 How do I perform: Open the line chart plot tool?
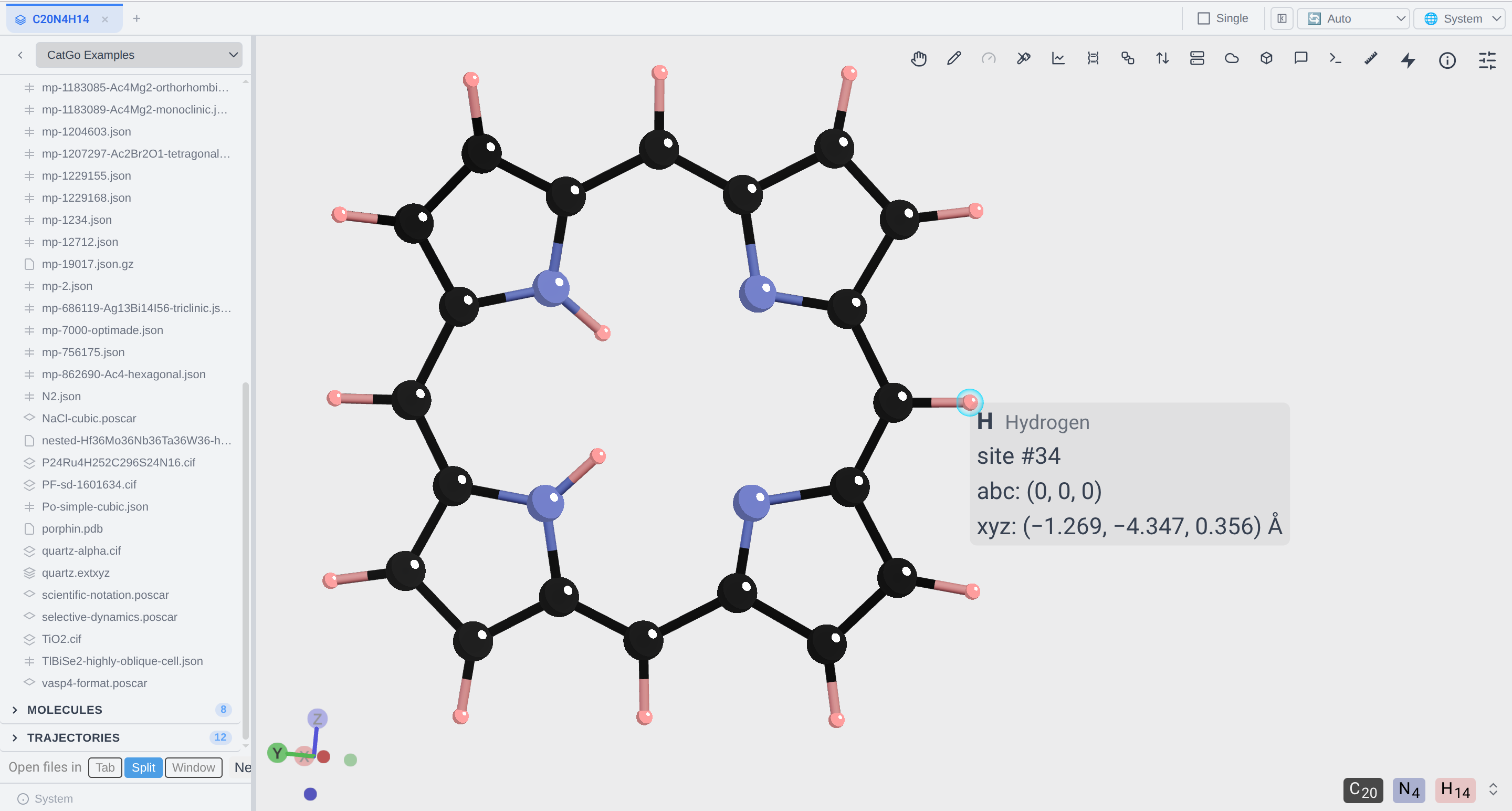[1058, 58]
